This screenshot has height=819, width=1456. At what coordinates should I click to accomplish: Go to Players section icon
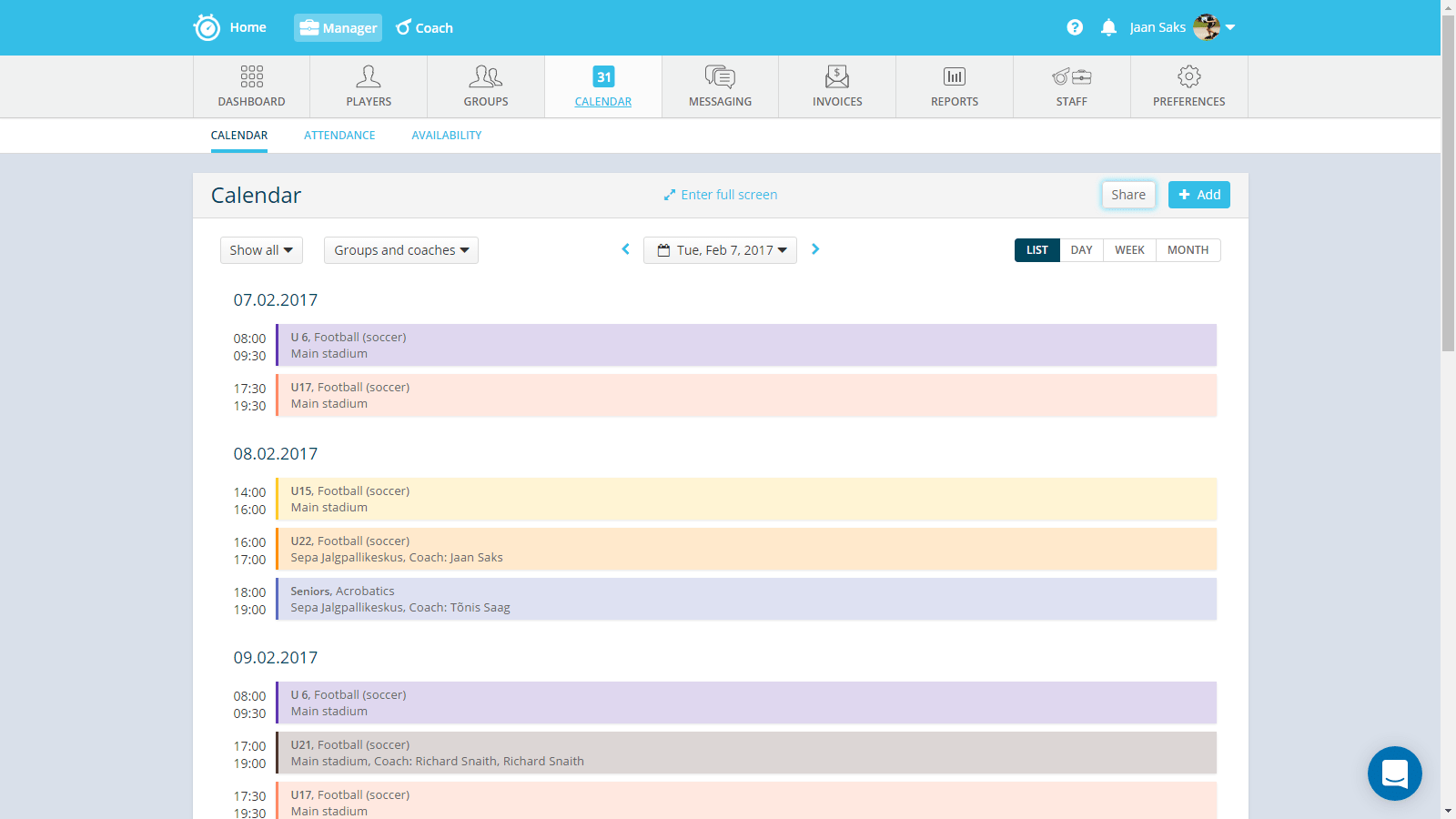[x=369, y=76]
